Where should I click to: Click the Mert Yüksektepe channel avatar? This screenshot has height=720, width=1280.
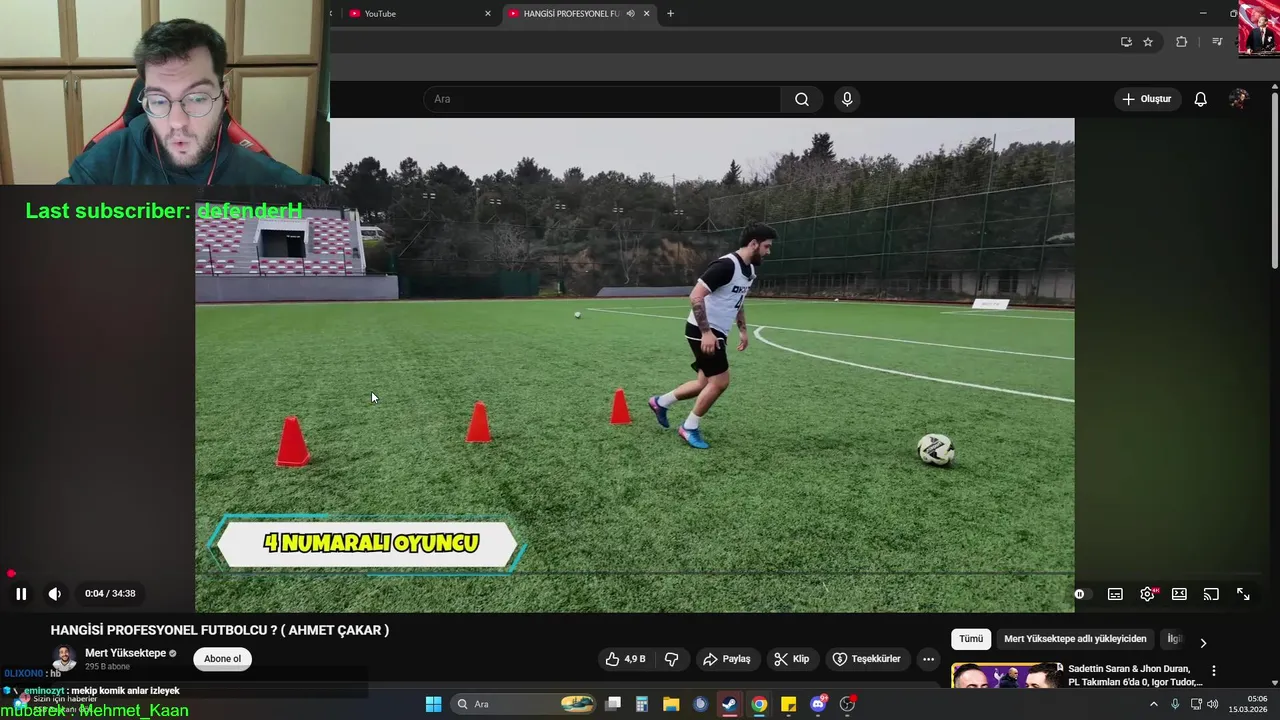(x=64, y=658)
